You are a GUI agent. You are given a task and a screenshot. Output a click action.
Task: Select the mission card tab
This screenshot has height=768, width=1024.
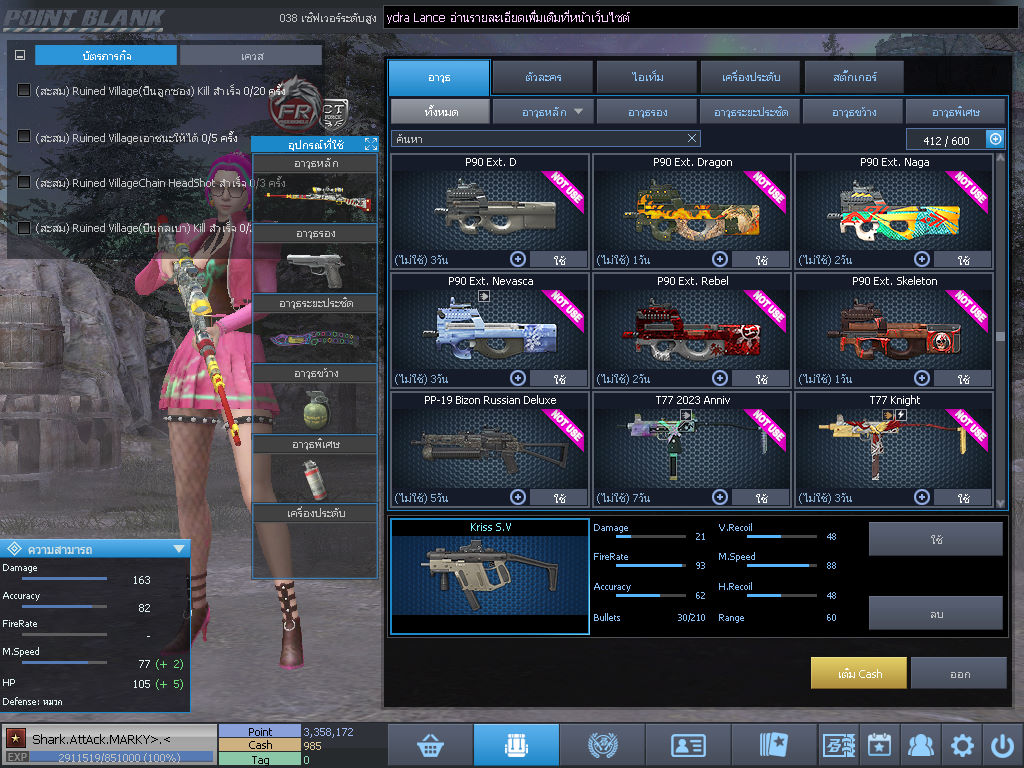(106, 56)
